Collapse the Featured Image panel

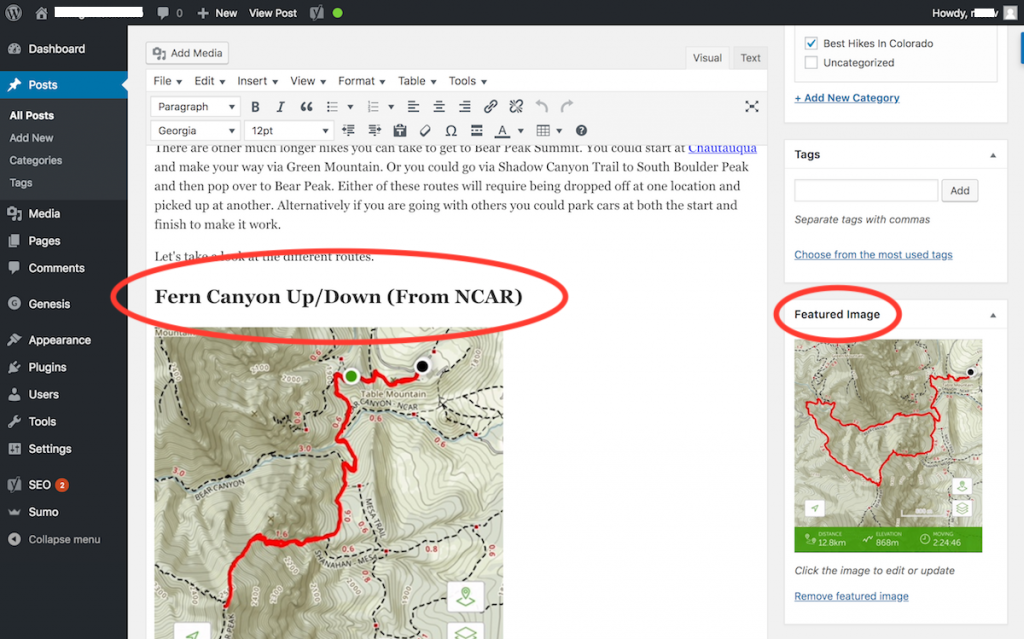click(993, 315)
